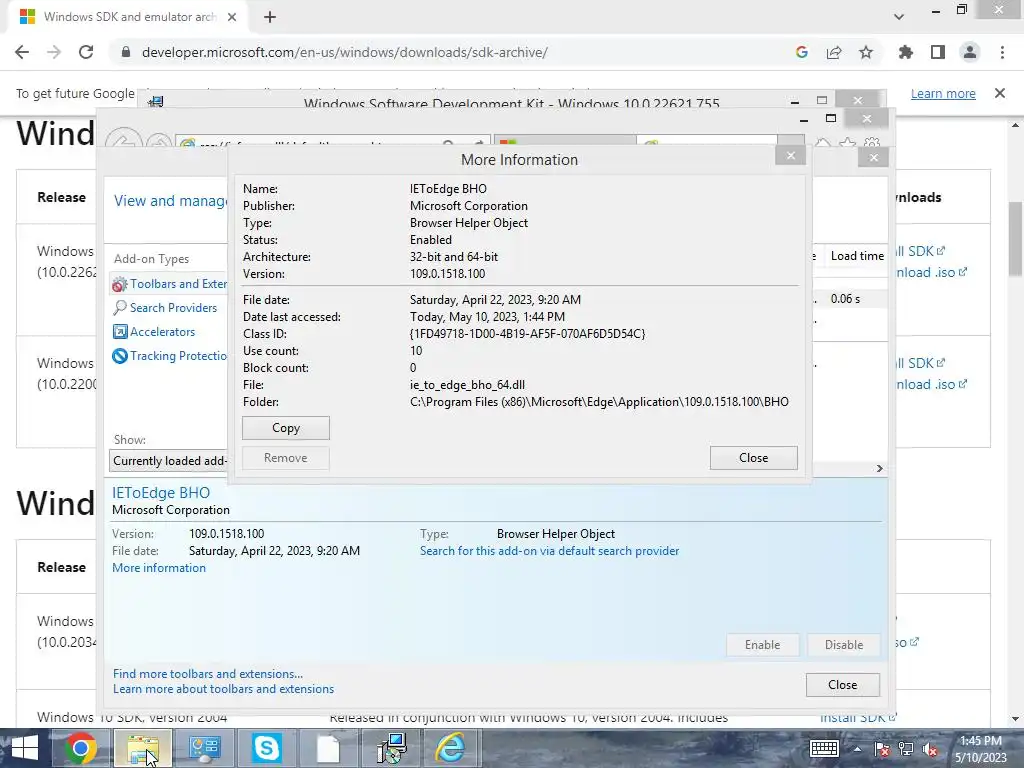Click the taskbar clock 1:45 PM
This screenshot has width=1024, height=768.
coord(980,741)
